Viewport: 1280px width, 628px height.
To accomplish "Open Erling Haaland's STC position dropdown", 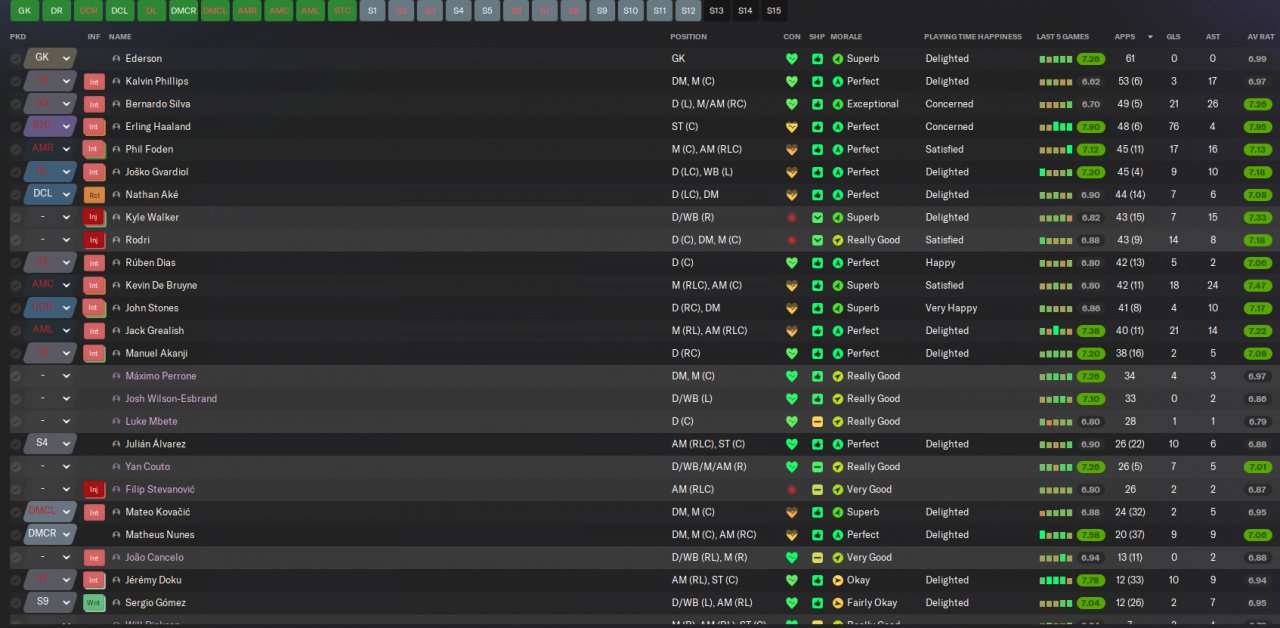I will pyautogui.click(x=50, y=126).
